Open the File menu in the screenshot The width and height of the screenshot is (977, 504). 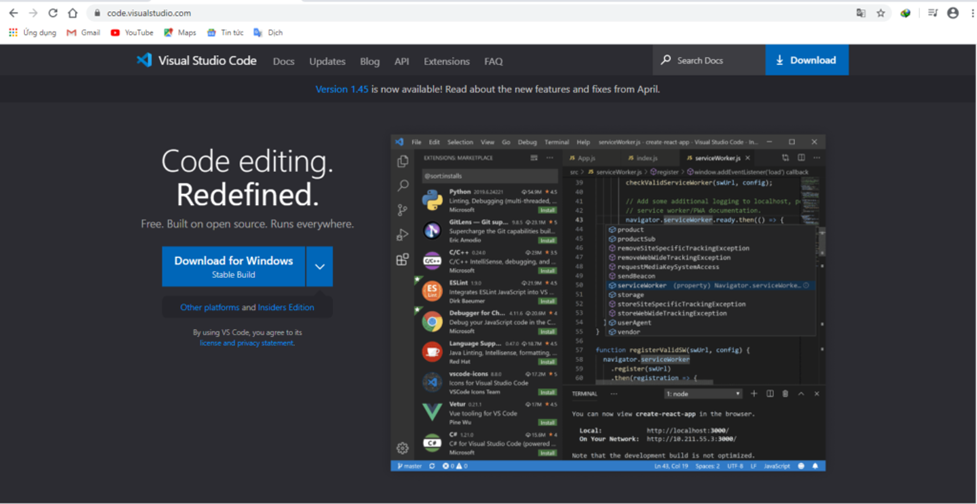pos(416,142)
